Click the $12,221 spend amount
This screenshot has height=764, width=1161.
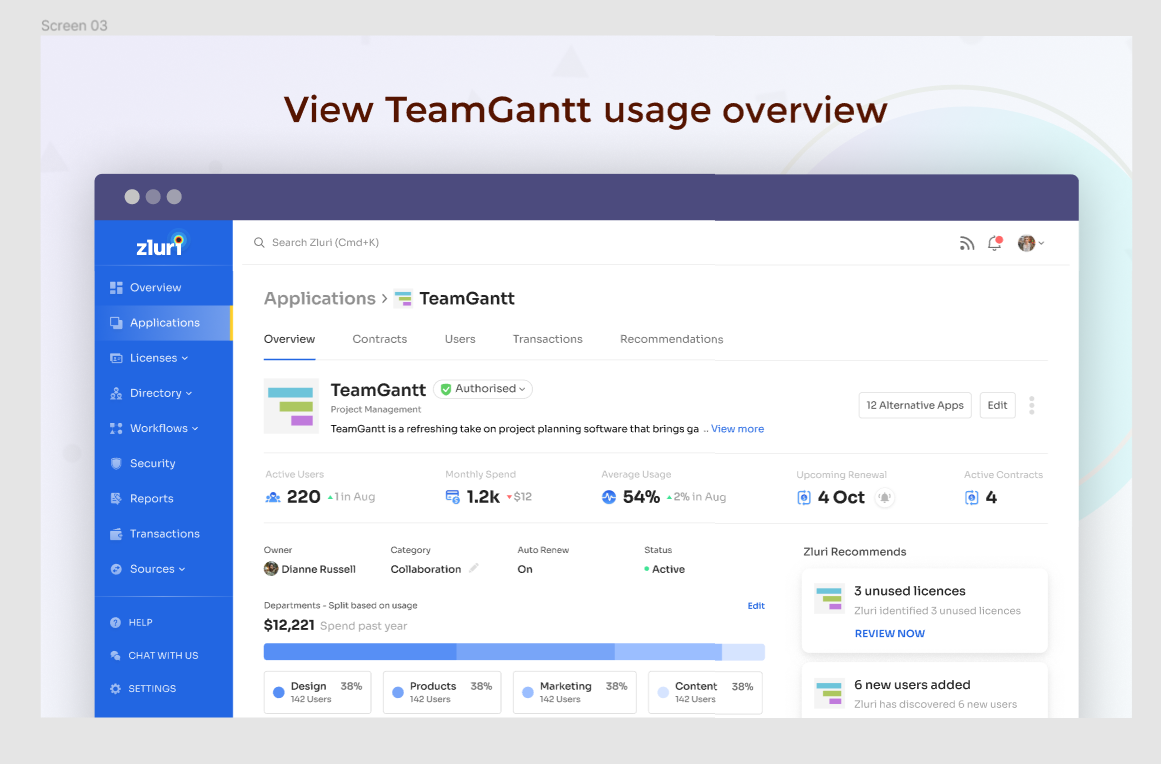[x=289, y=626]
